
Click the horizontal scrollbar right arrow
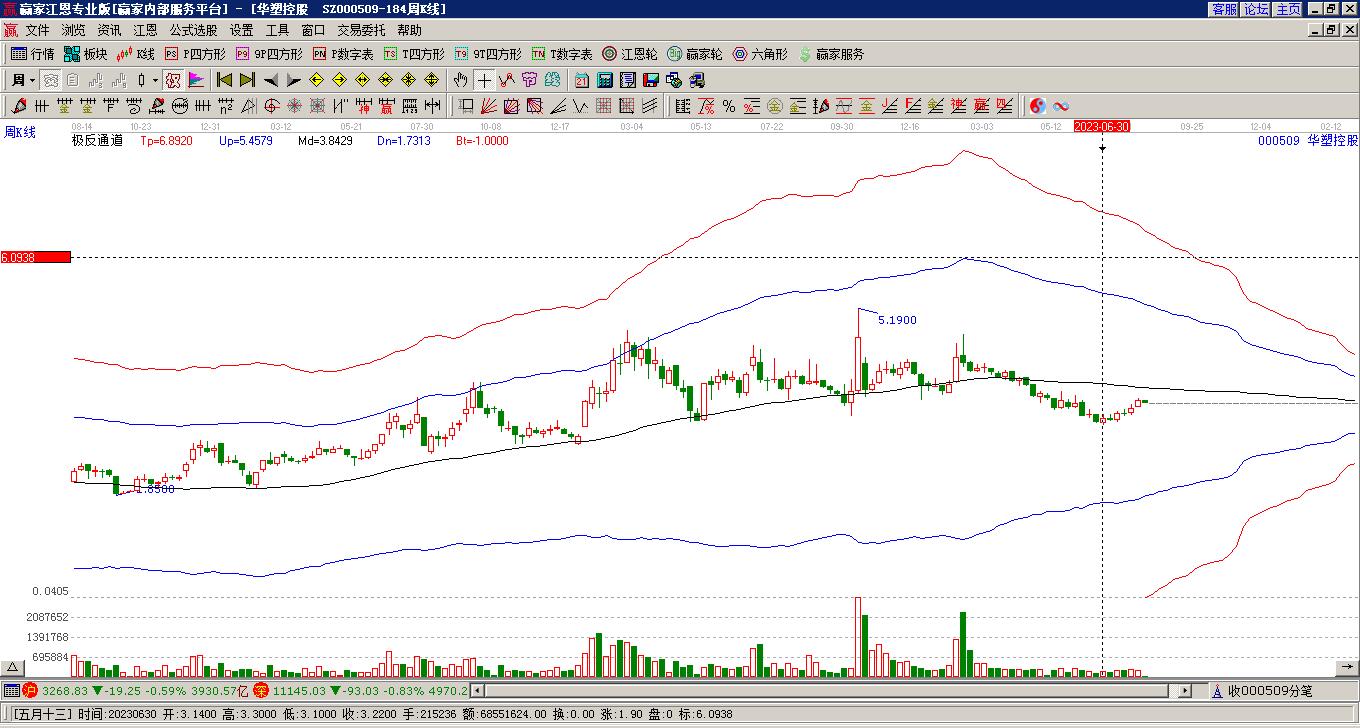coord(1185,690)
